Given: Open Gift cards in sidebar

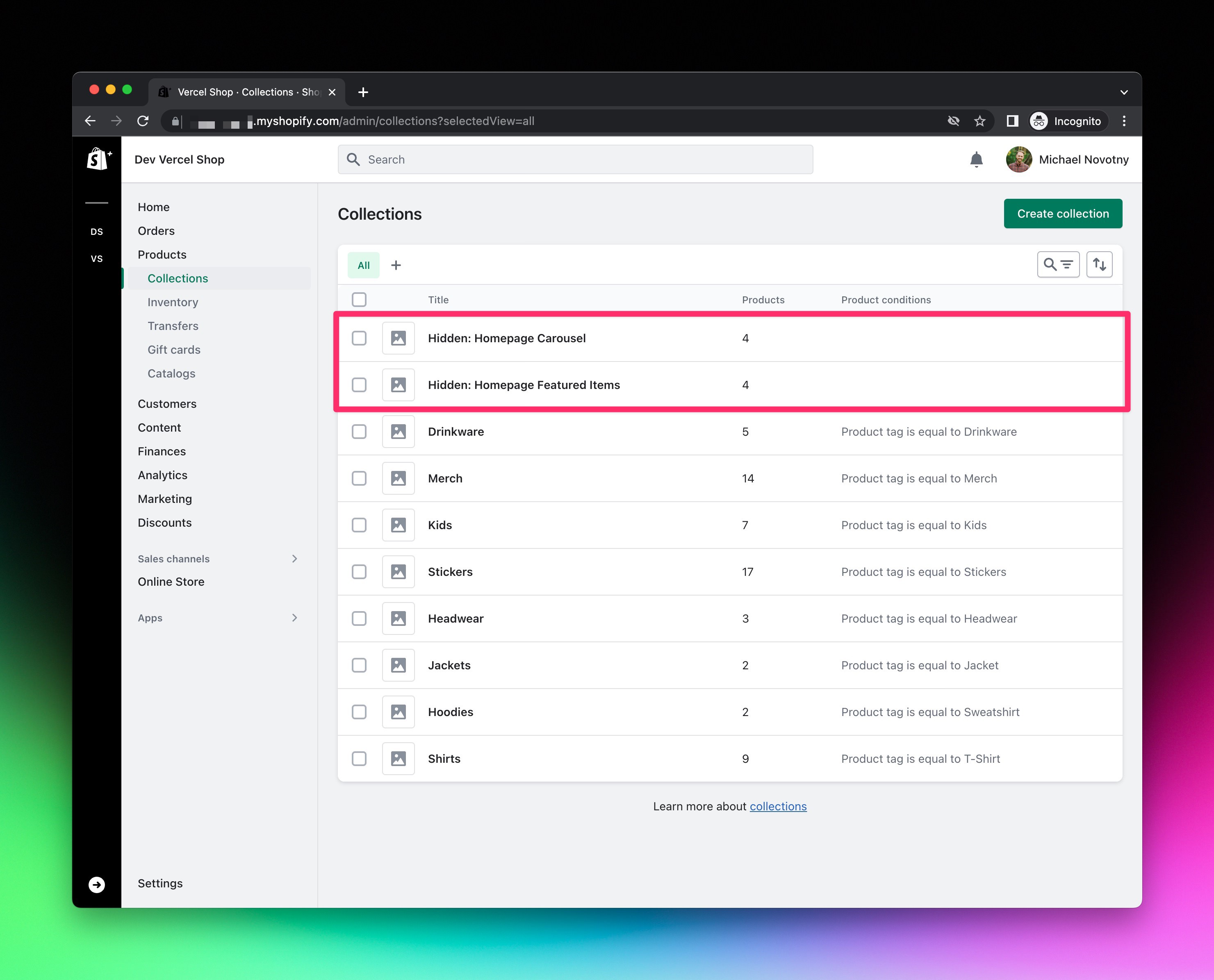Looking at the screenshot, I should coord(174,350).
